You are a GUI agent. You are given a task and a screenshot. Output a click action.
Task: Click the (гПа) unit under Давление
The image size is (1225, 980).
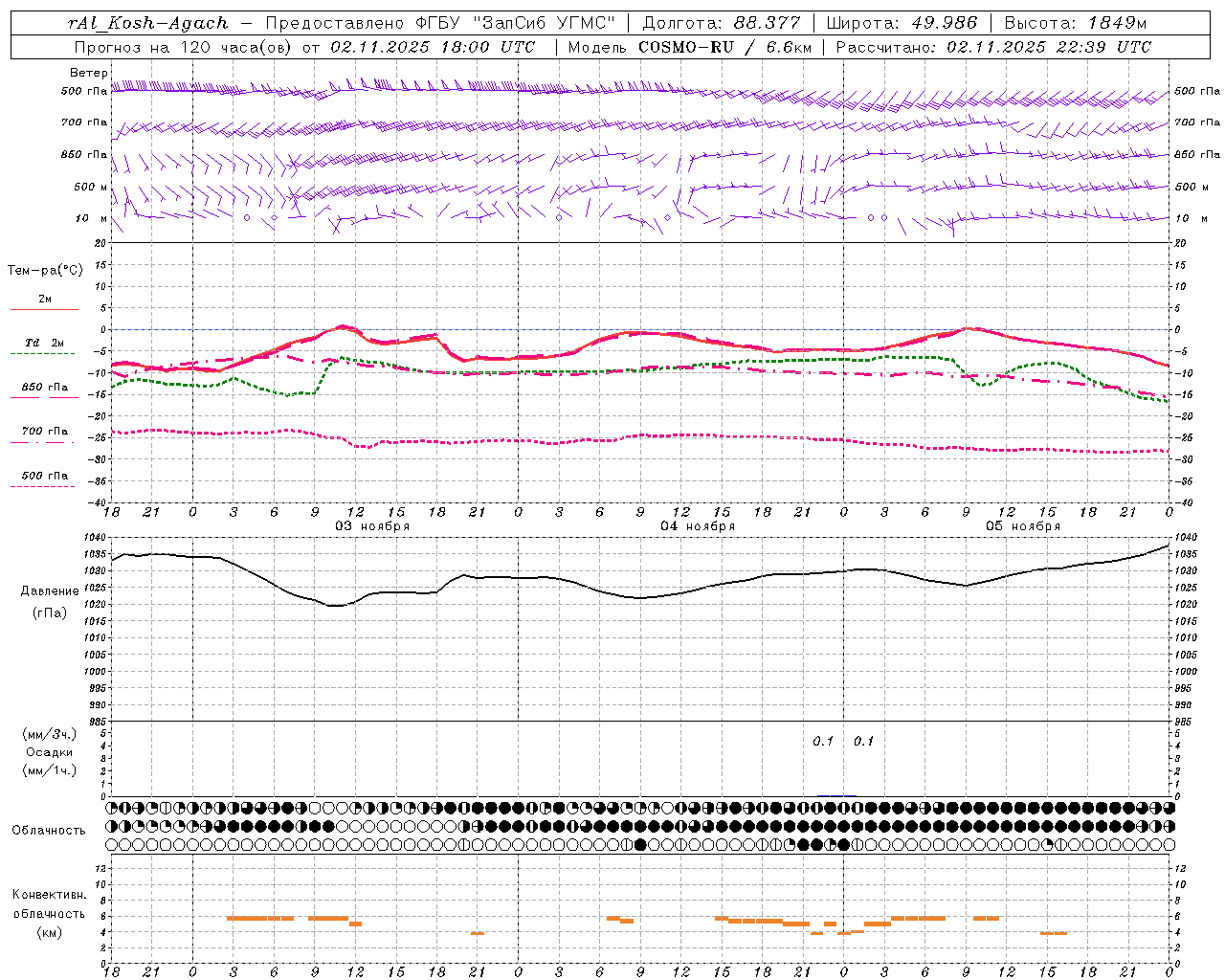pos(50,612)
